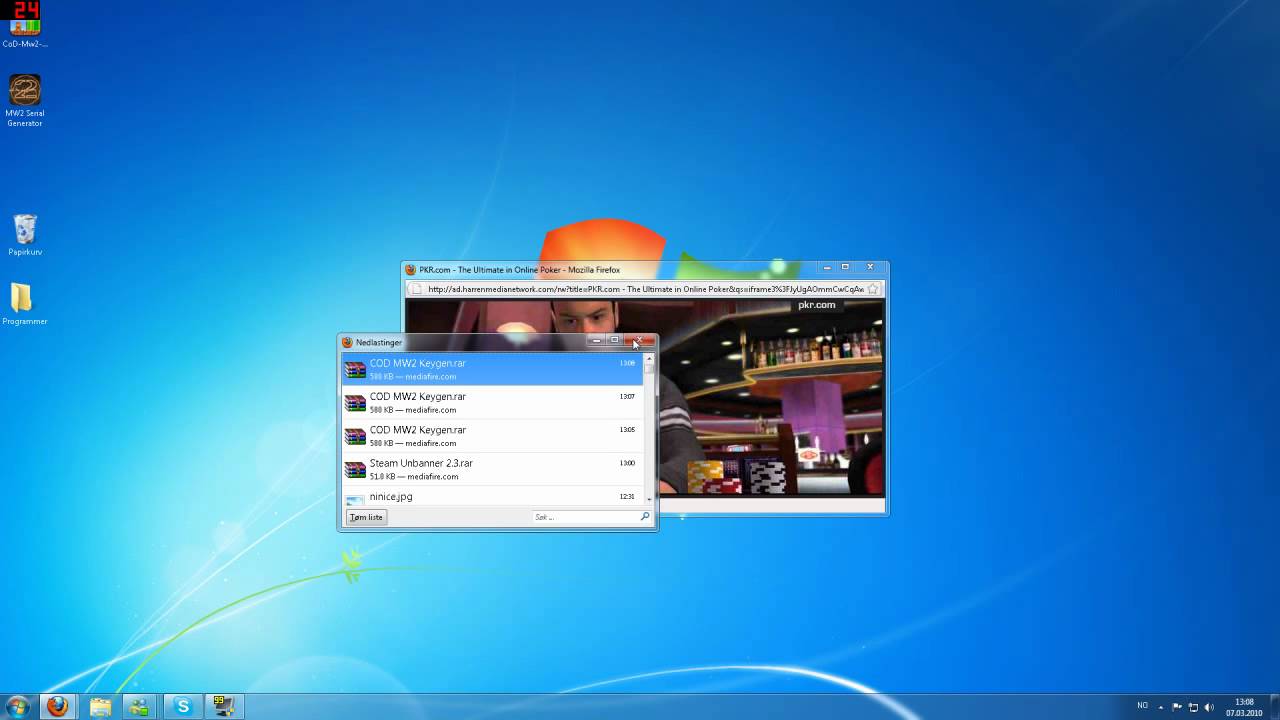
Task: Click the green taskbar icon beside Explorer
Action: (139, 706)
